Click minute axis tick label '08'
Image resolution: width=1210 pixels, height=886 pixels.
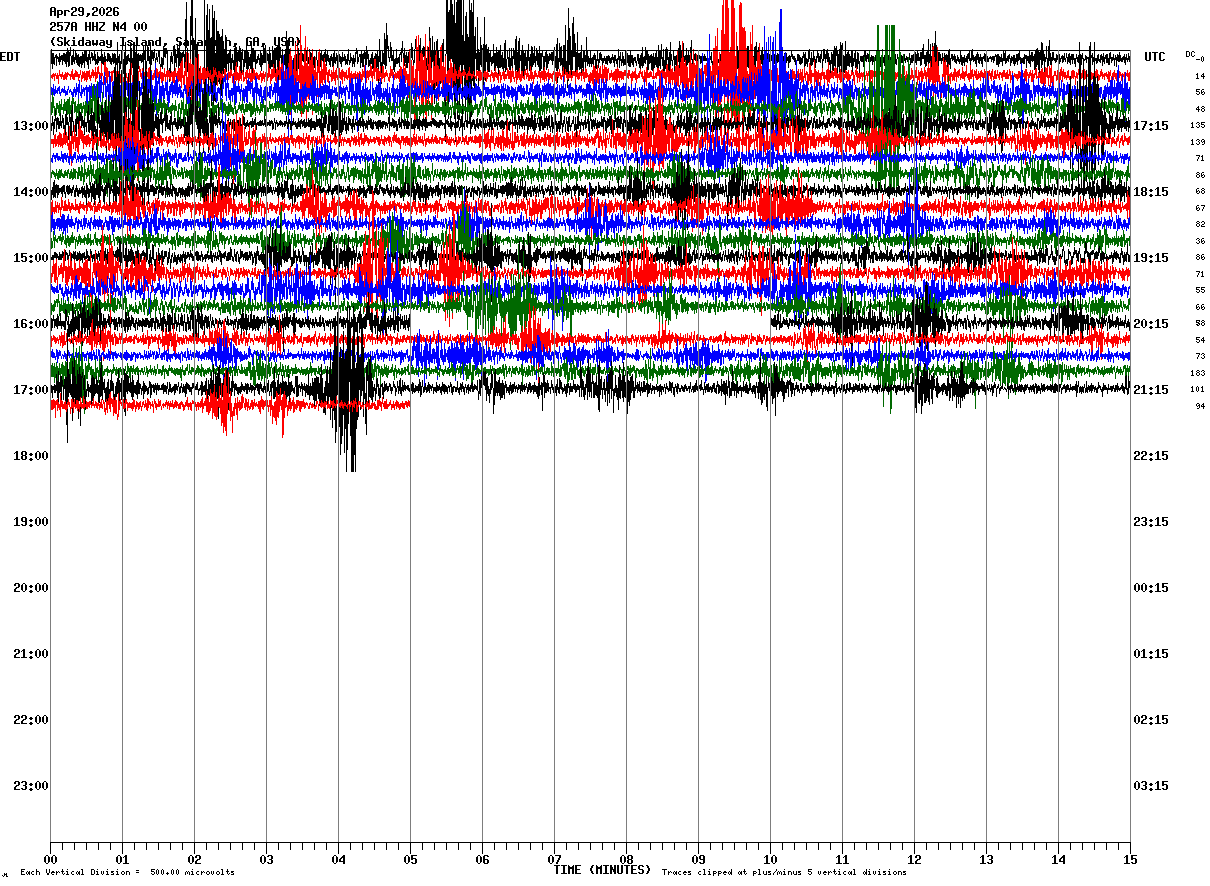(626, 859)
